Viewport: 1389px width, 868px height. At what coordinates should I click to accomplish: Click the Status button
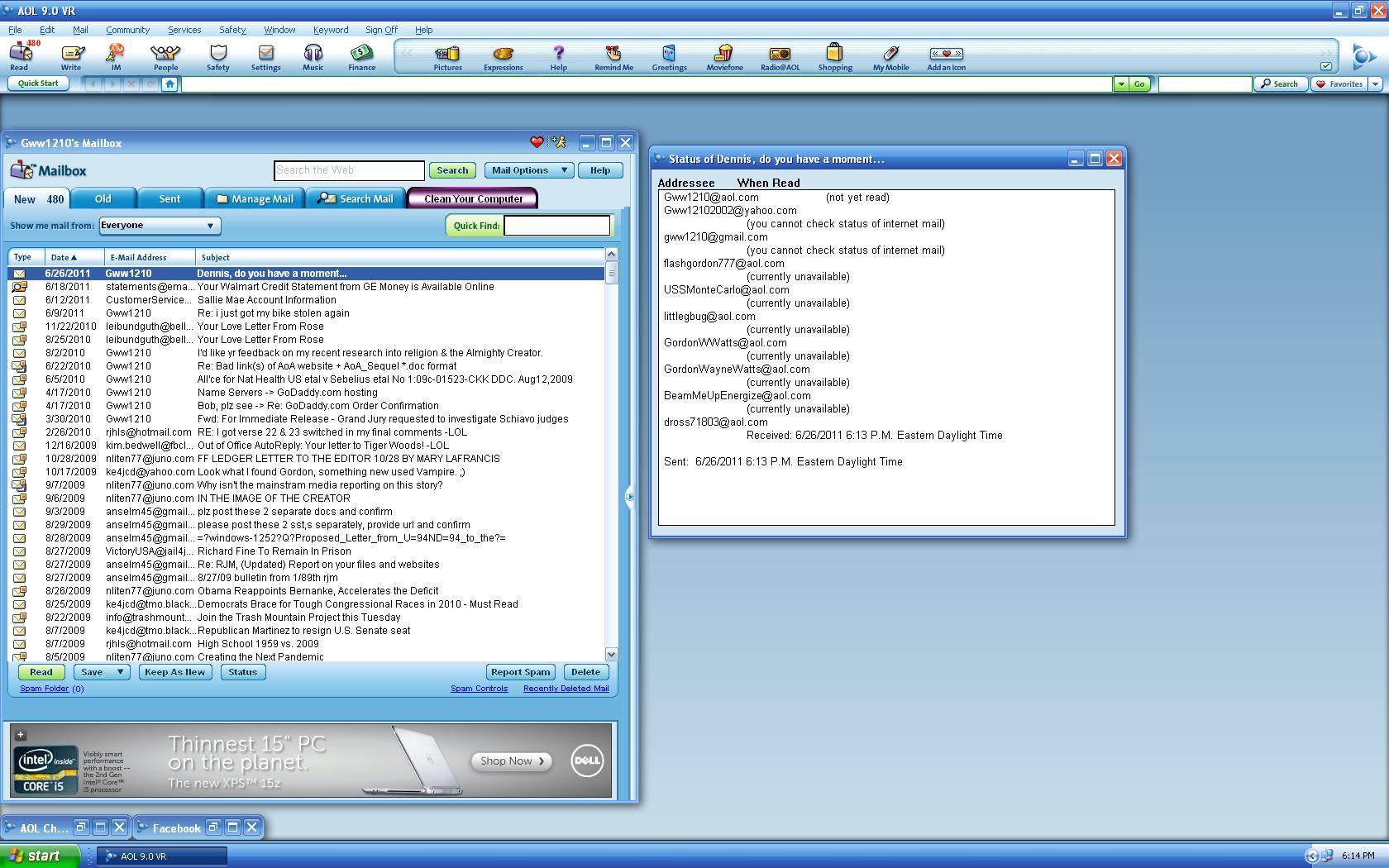pos(242,672)
